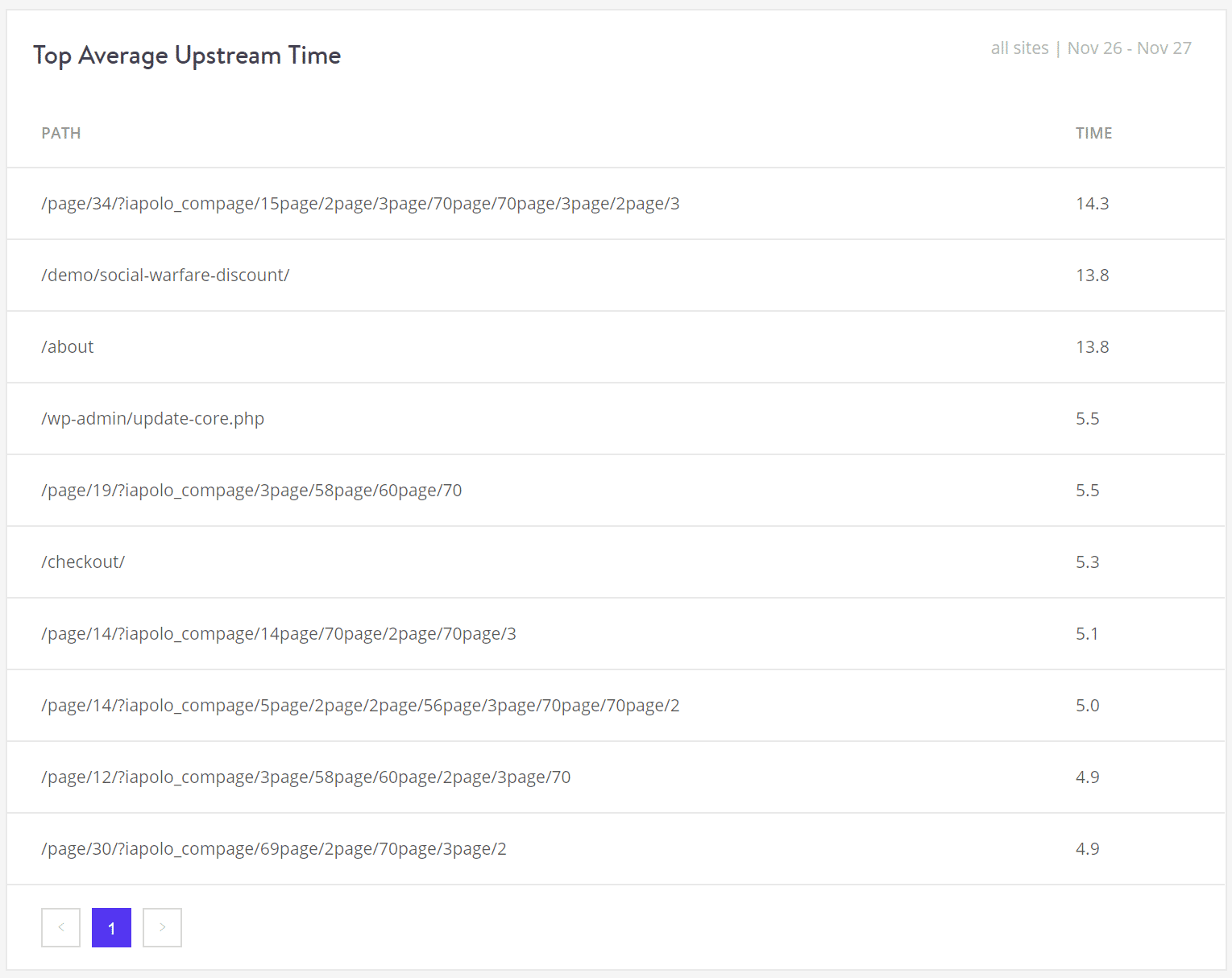Click the 4.9 time for /page/12/
This screenshot has height=978, width=1232.
[1087, 777]
